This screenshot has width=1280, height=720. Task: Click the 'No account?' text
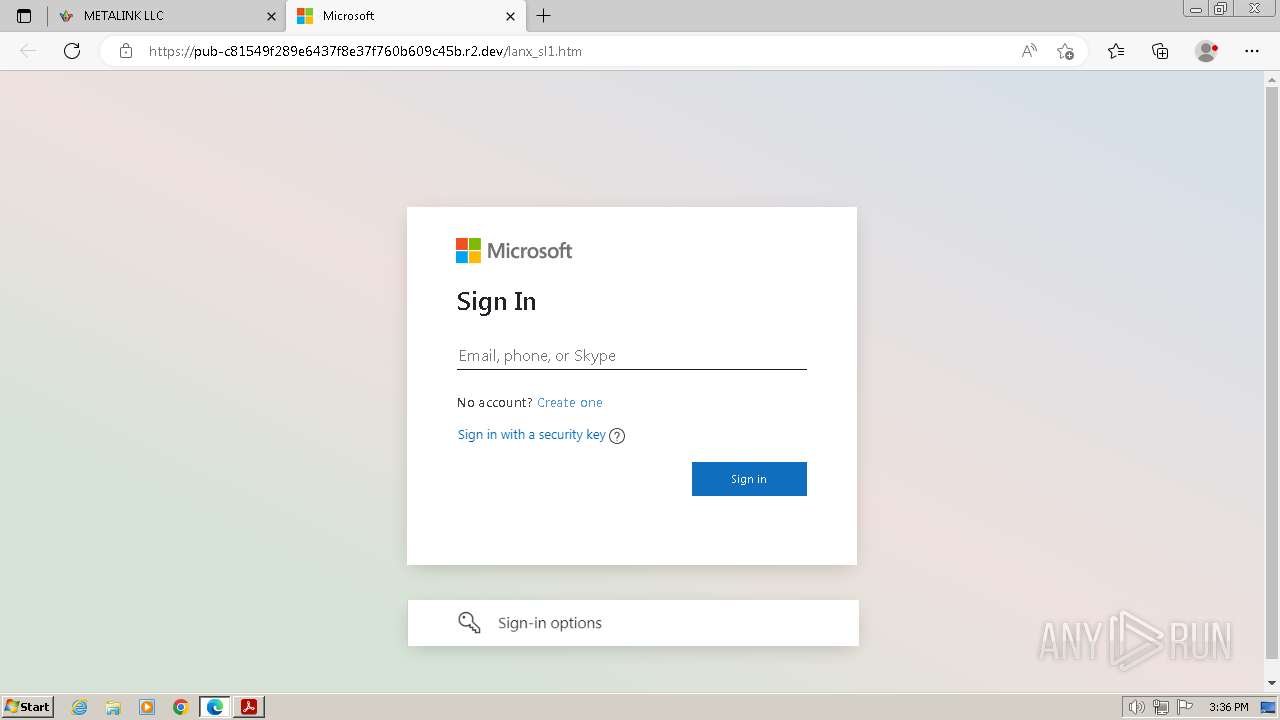click(x=495, y=402)
